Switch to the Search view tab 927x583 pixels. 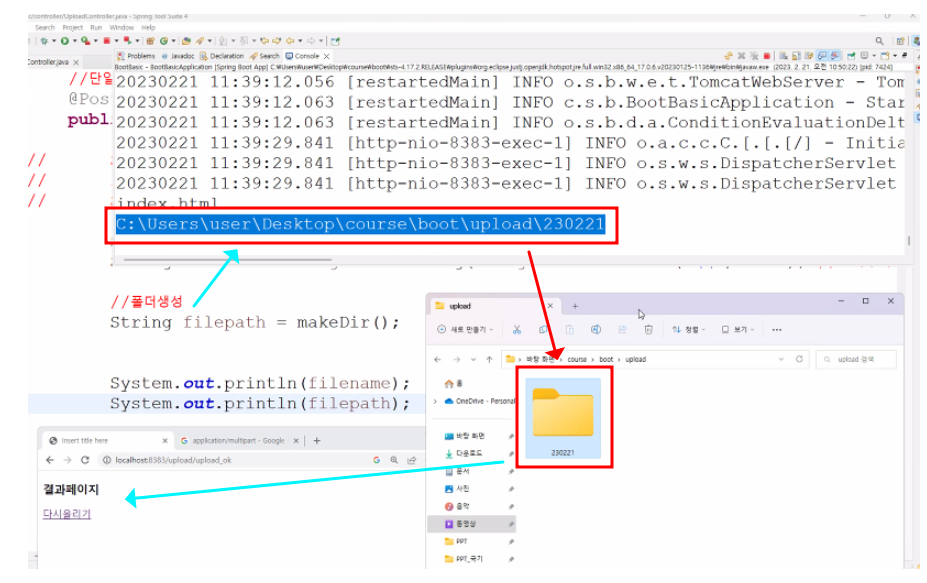[264, 56]
